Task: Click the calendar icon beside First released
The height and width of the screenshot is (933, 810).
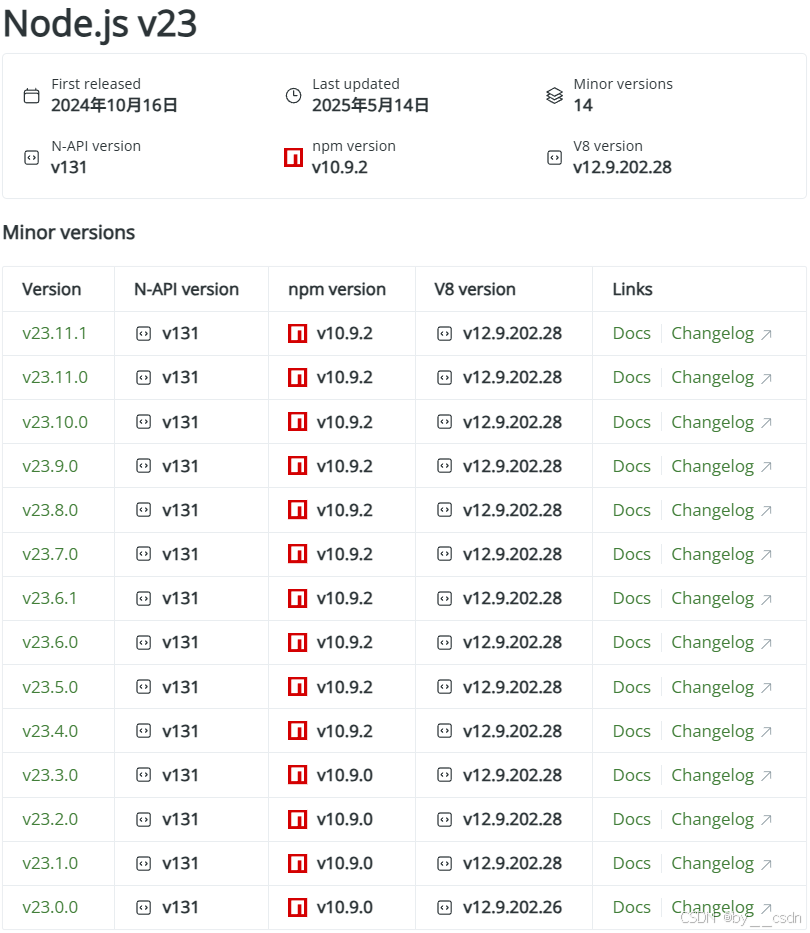Action: 32,95
